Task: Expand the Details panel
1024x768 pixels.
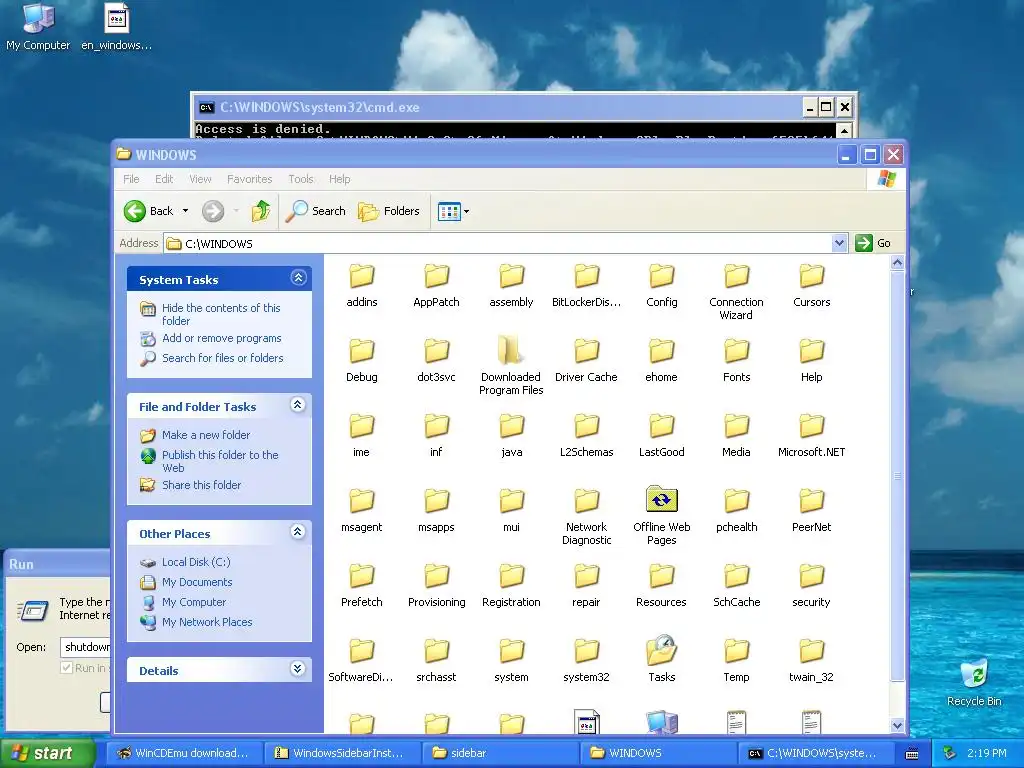Action: [x=298, y=669]
